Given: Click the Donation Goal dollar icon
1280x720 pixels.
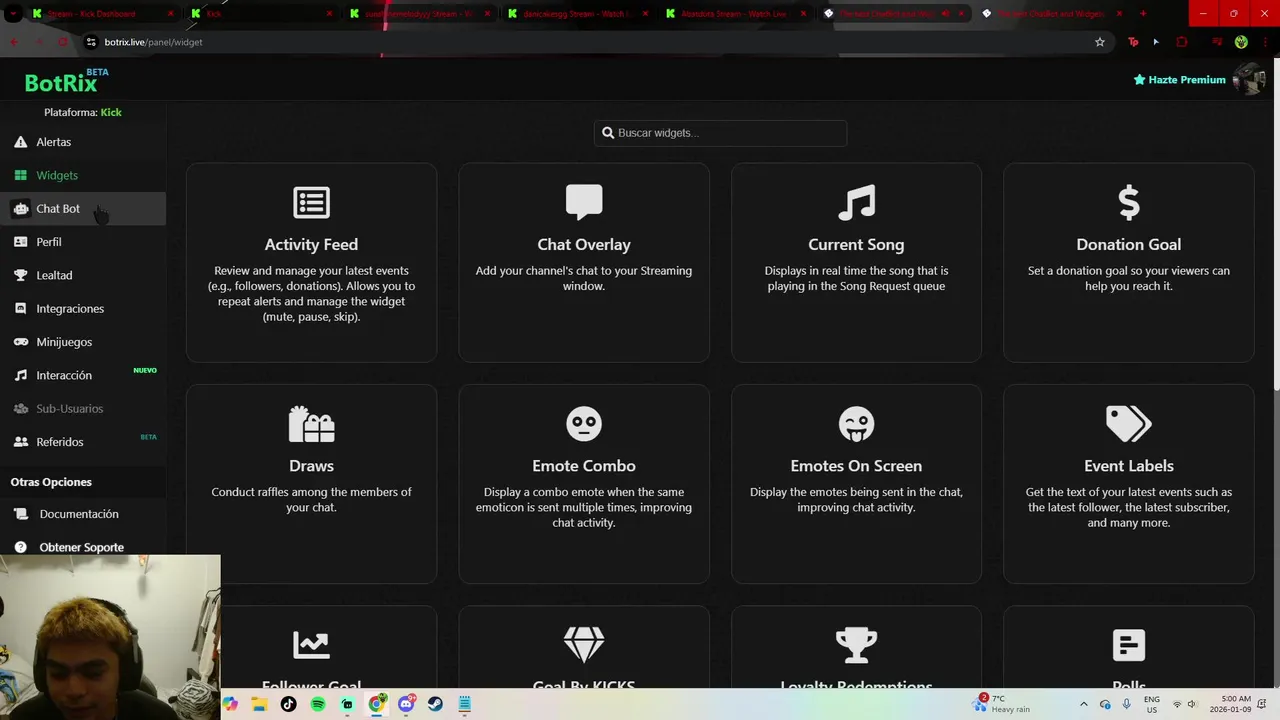Looking at the screenshot, I should 1129,203.
